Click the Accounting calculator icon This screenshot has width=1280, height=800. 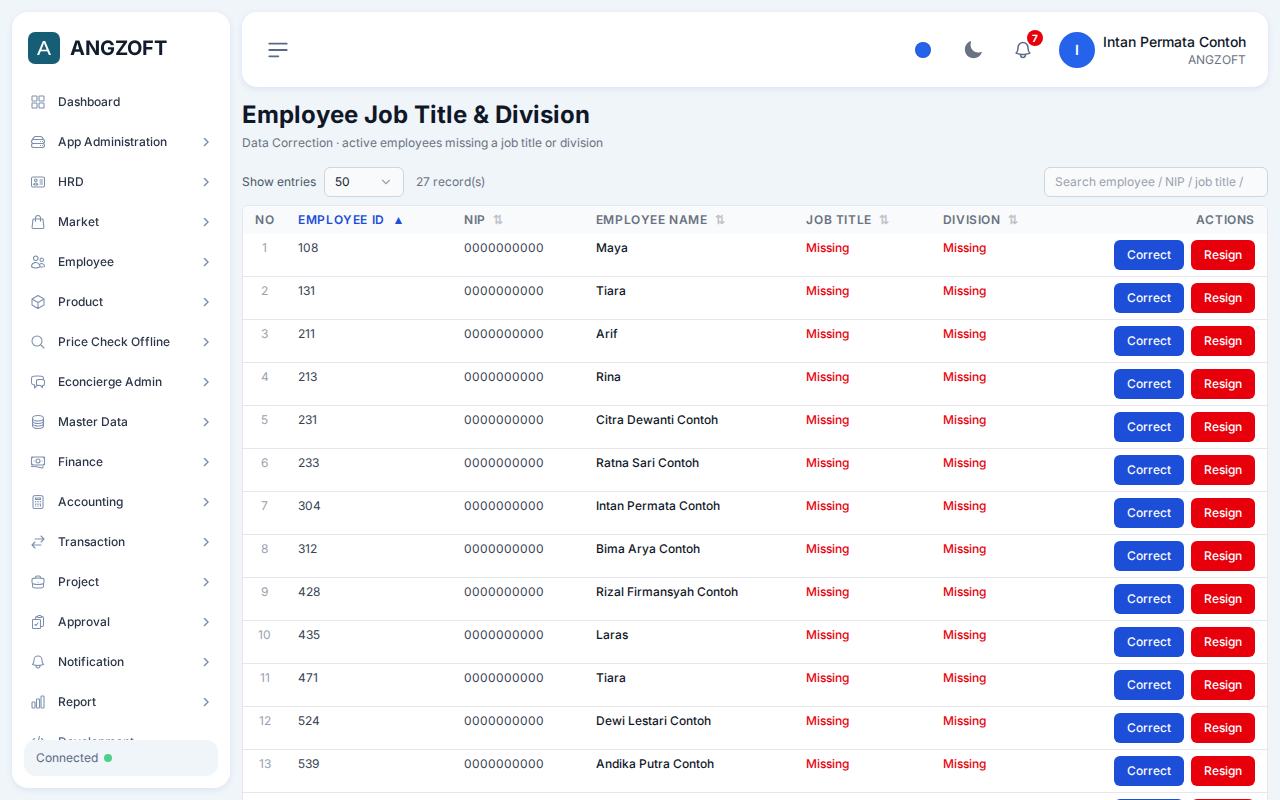tap(38, 502)
